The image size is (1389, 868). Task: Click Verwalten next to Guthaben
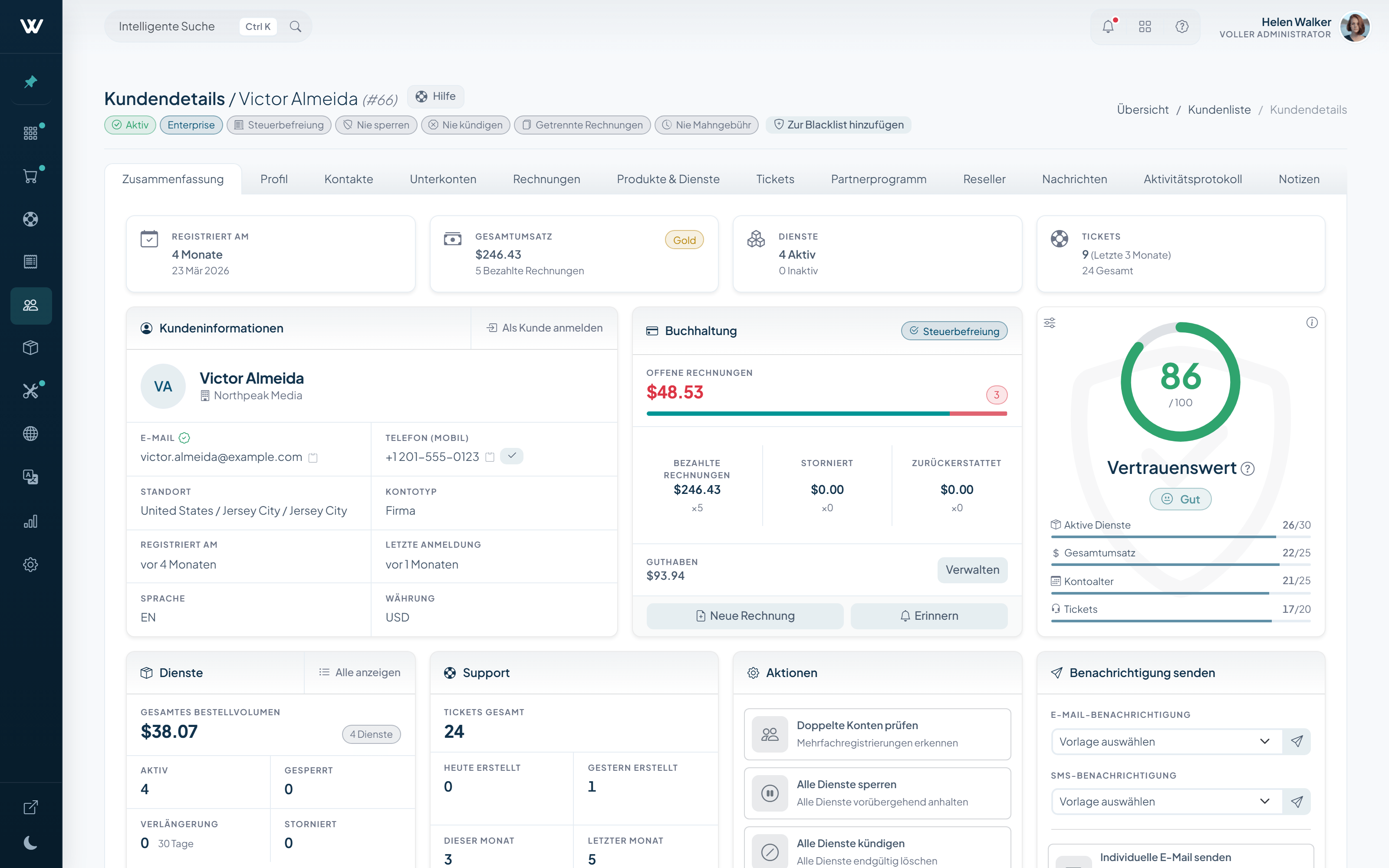(x=972, y=569)
